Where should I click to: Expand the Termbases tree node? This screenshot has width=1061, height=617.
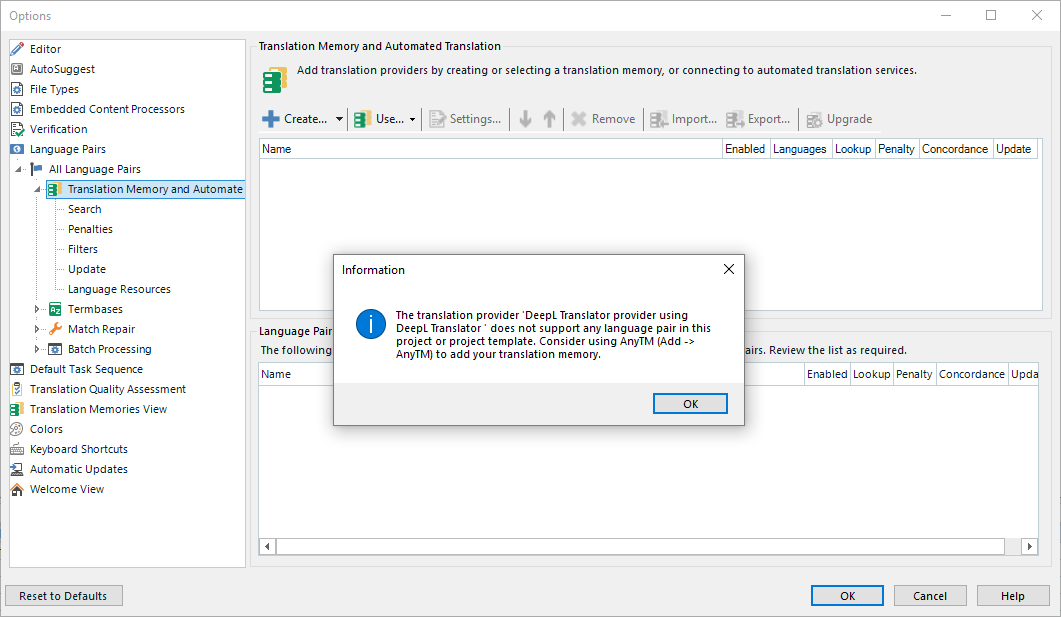point(38,309)
